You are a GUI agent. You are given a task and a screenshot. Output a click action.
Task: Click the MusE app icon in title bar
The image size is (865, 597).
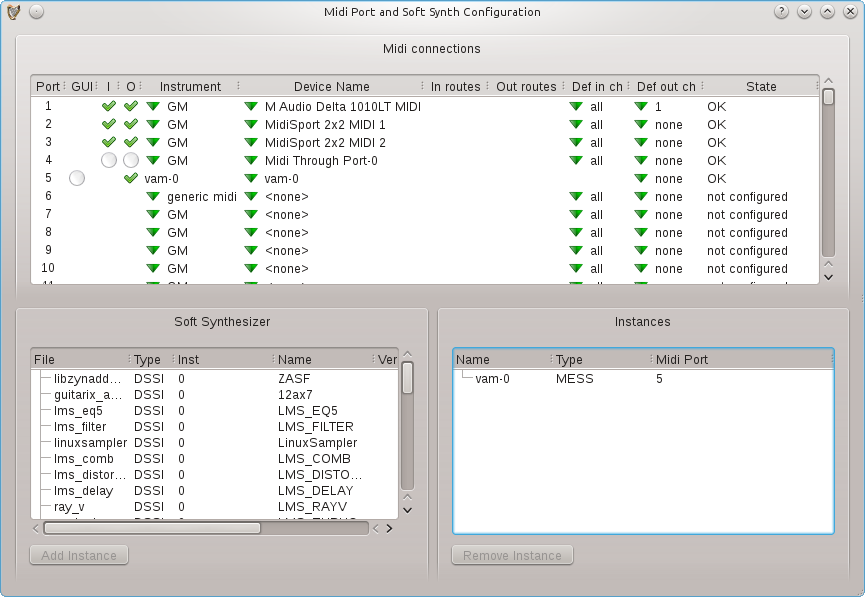point(13,12)
